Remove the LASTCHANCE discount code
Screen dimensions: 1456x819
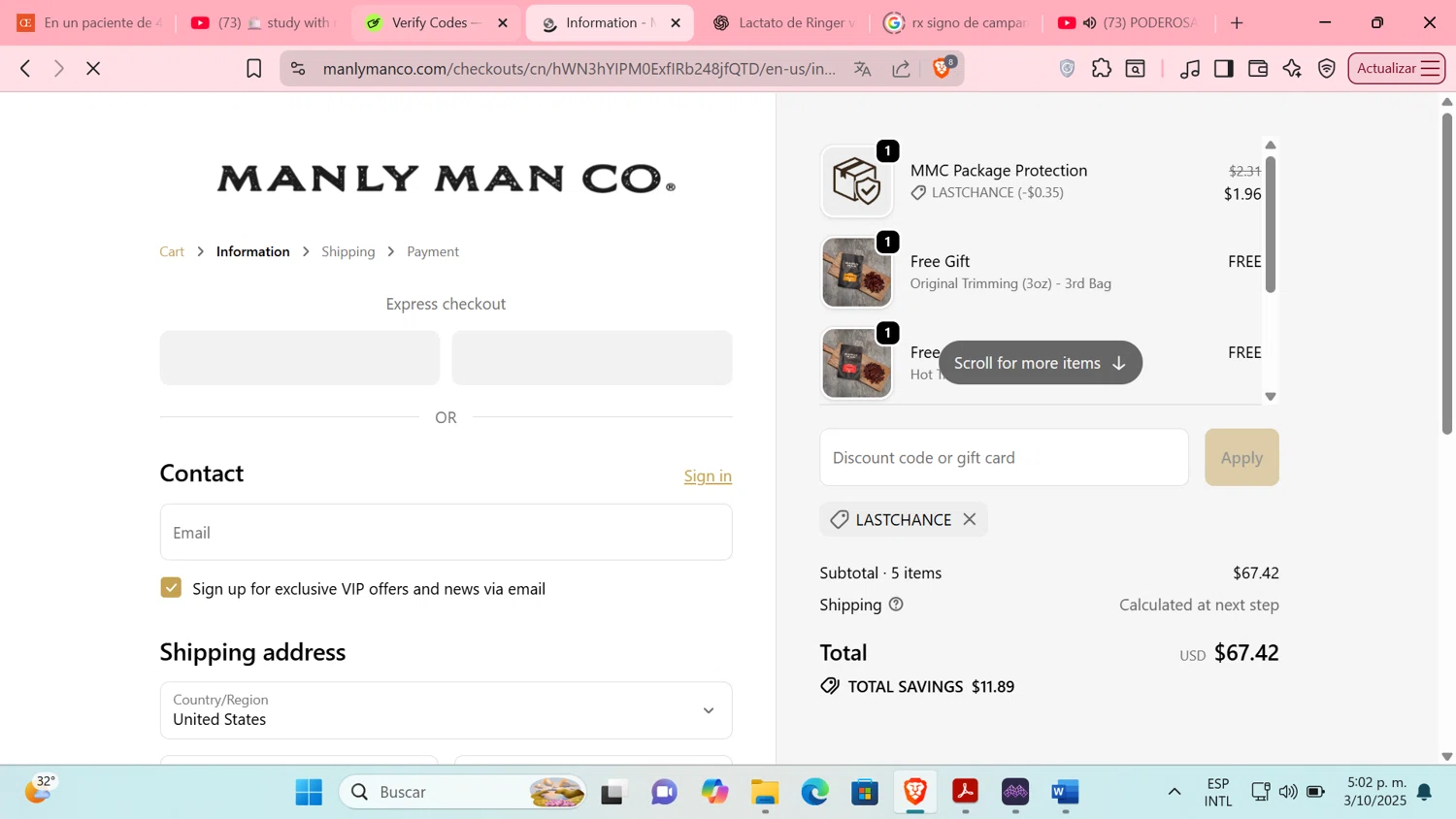(x=970, y=519)
